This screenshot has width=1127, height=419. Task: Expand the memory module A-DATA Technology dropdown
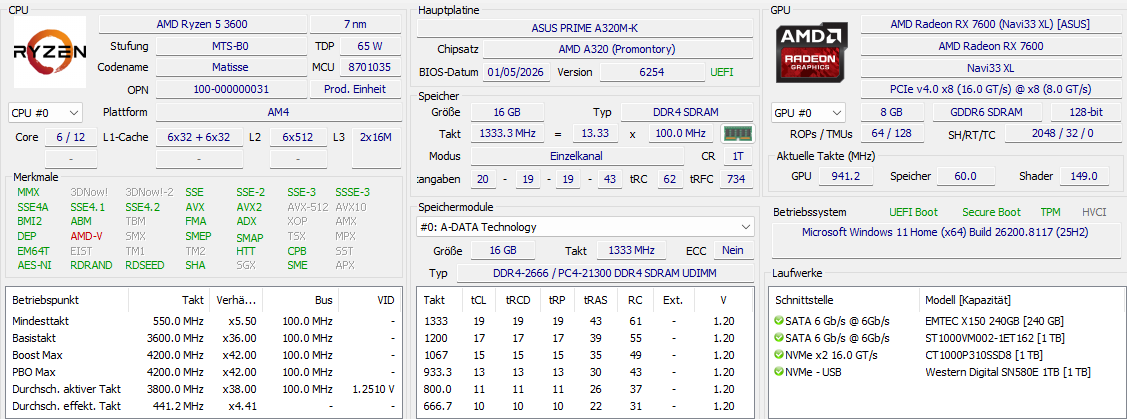586,227
